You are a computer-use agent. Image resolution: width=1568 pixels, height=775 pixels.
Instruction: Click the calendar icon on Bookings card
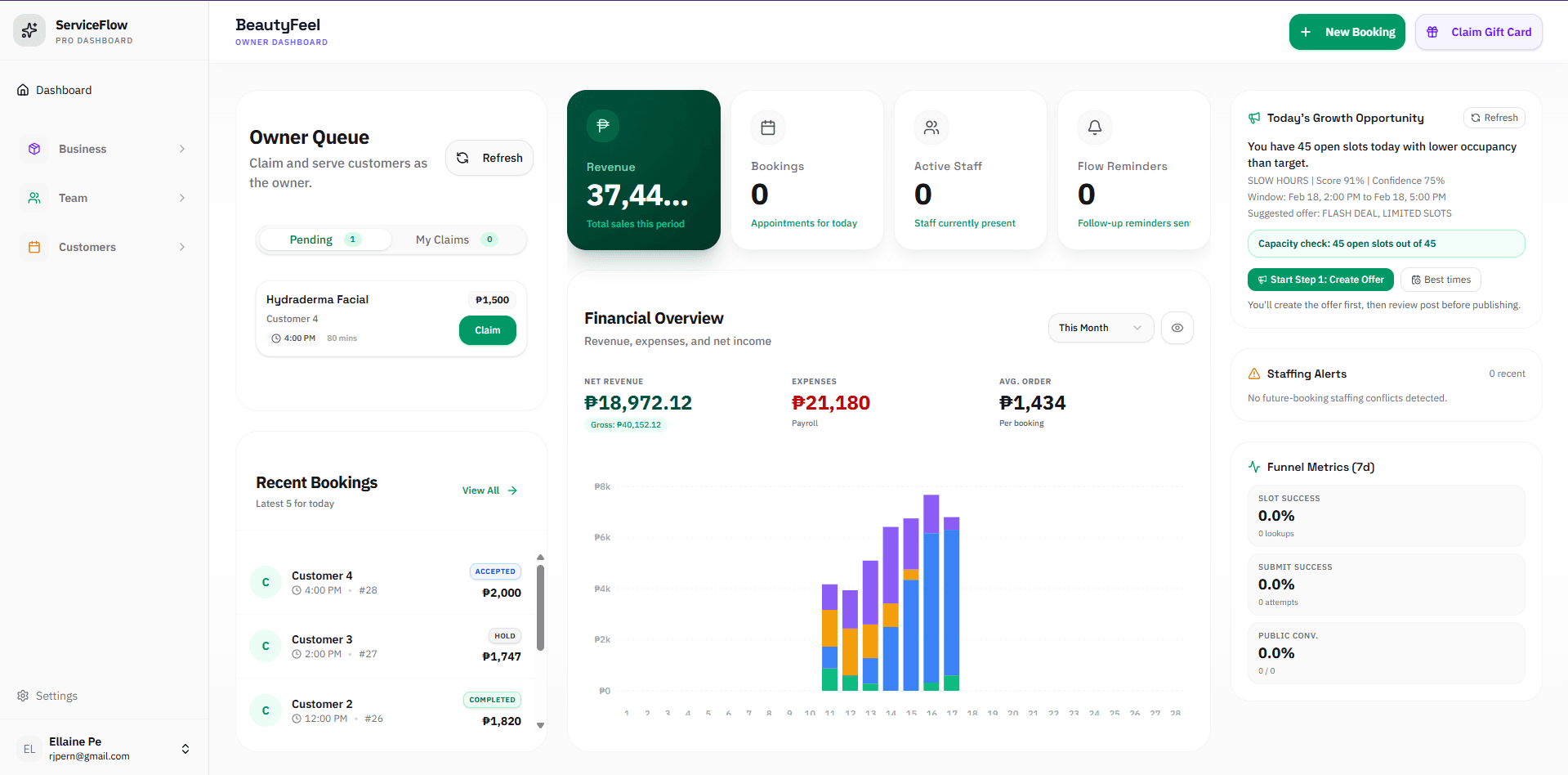(767, 128)
